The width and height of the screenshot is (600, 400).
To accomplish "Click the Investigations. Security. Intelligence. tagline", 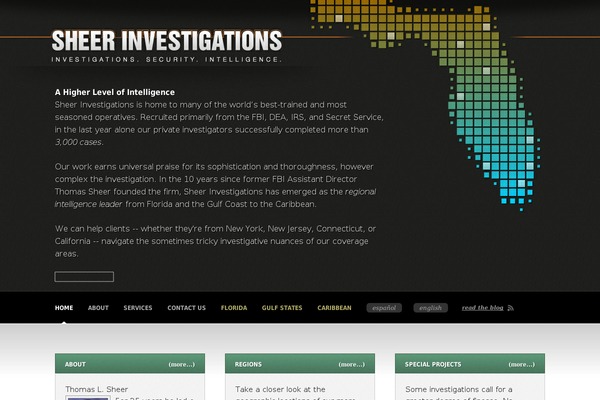I will click(x=167, y=59).
